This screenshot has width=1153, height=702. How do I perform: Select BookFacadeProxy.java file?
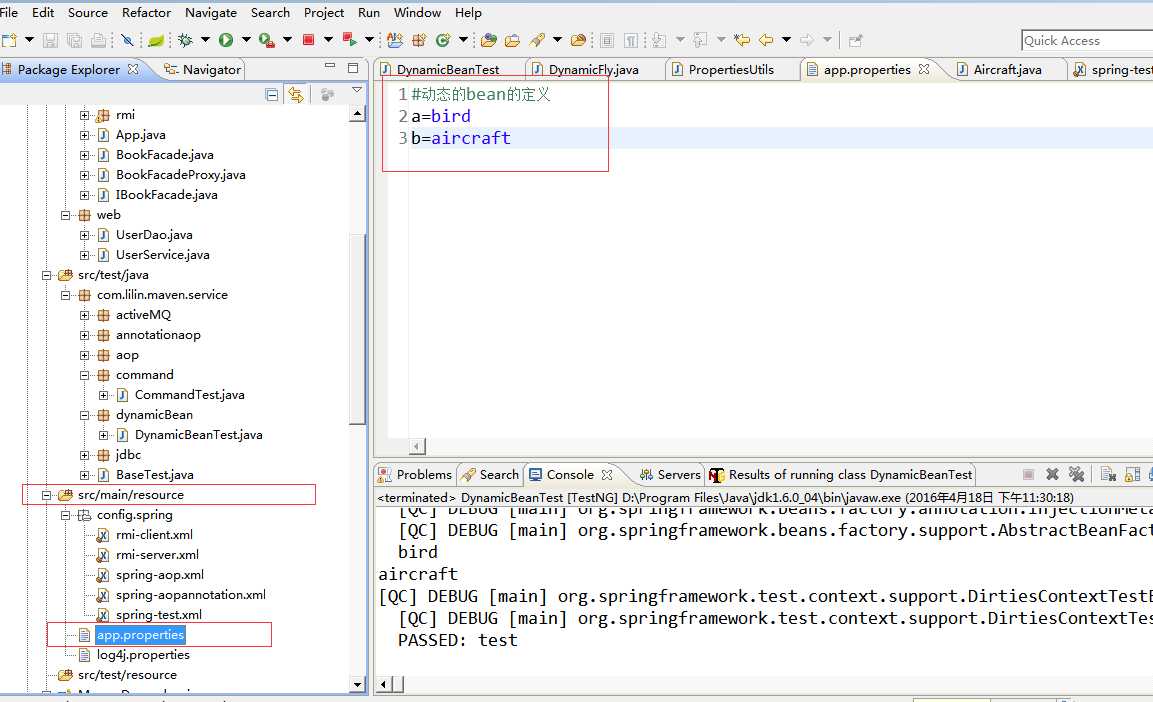180,174
